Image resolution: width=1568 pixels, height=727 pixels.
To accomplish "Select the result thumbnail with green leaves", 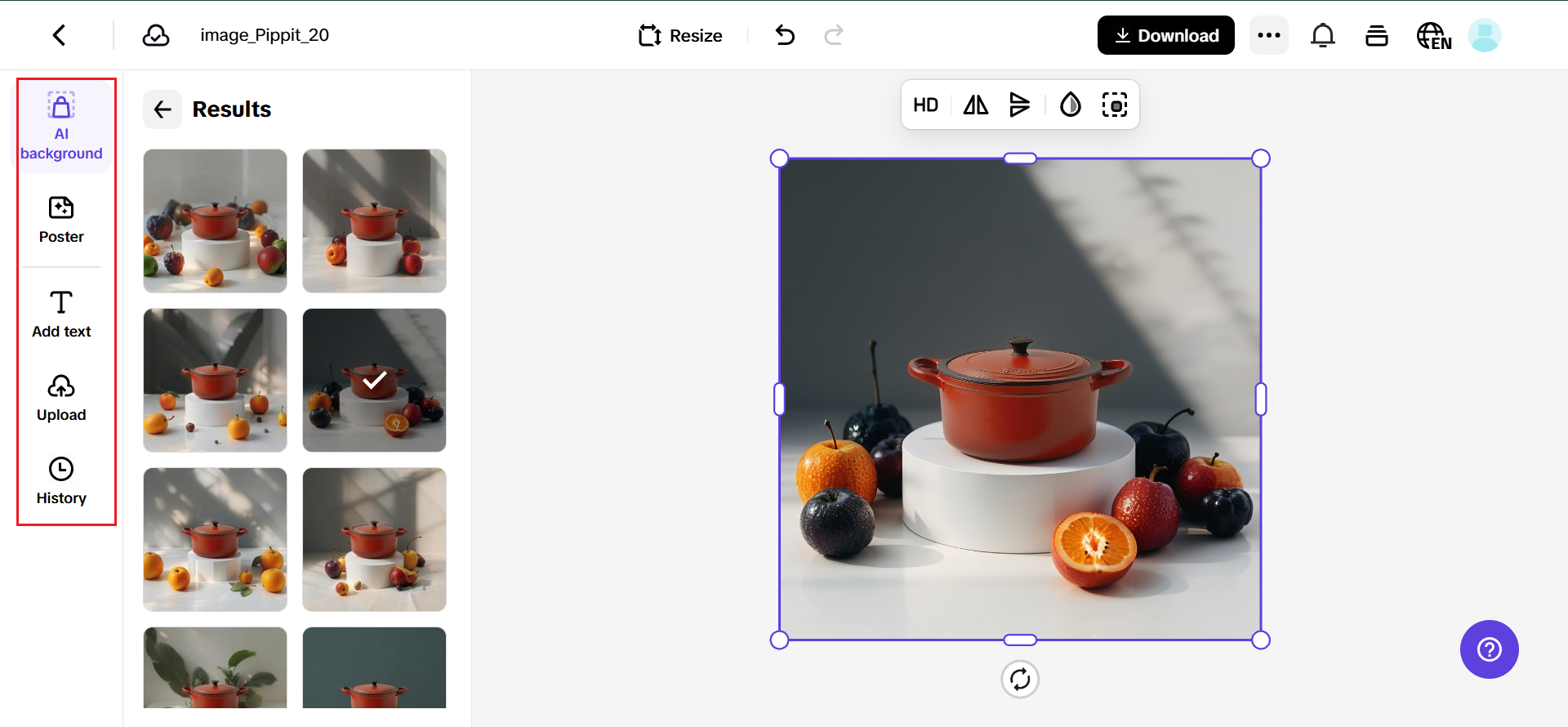I will coord(215,667).
